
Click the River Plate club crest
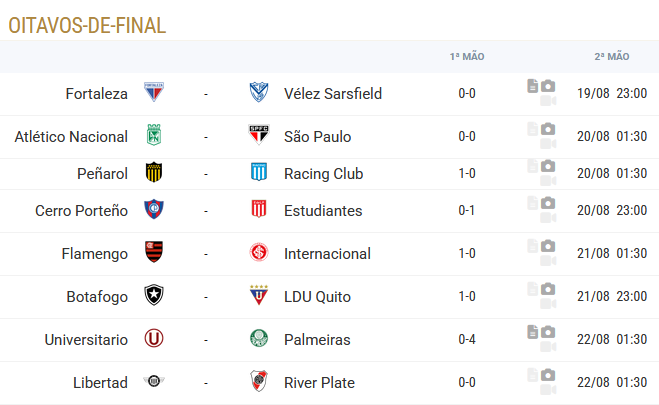coord(259,381)
